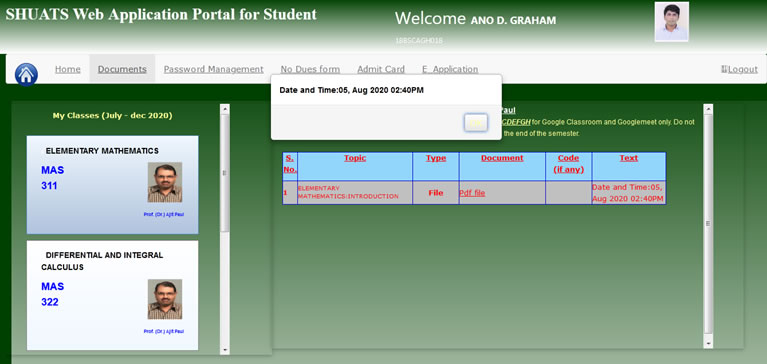Select the Elementary Mathematics MAS 311 class card
Screen dimensions: 767x364
click(113, 185)
